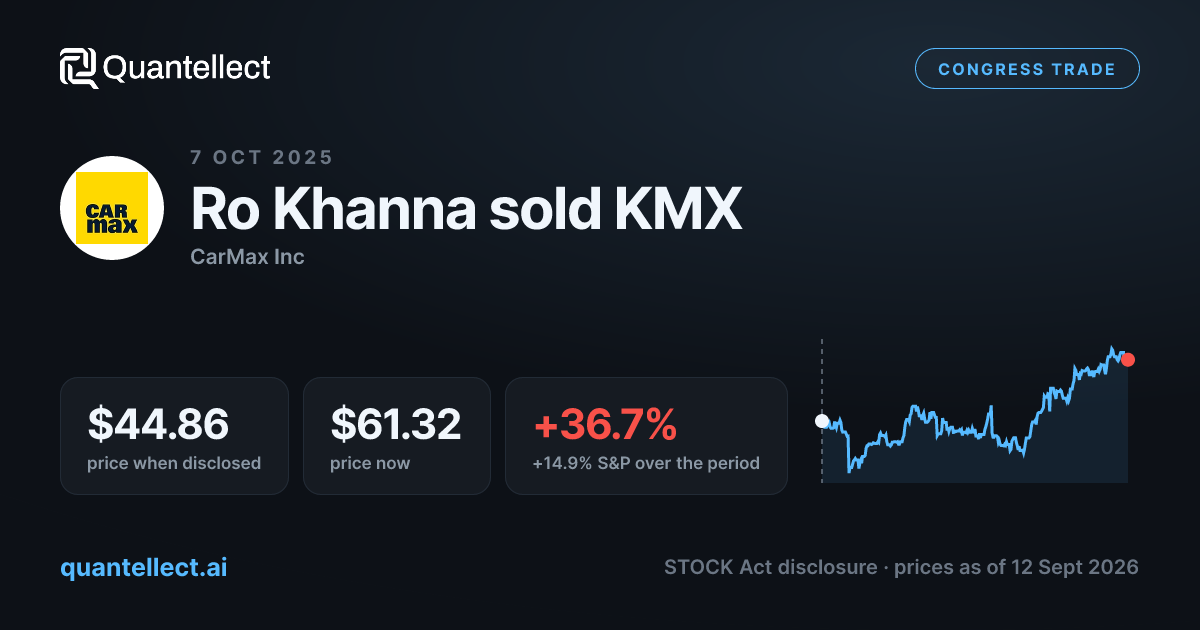This screenshot has height=630, width=1200.
Task: Select the $44.86 price when disclosed card
Action: [x=174, y=436]
